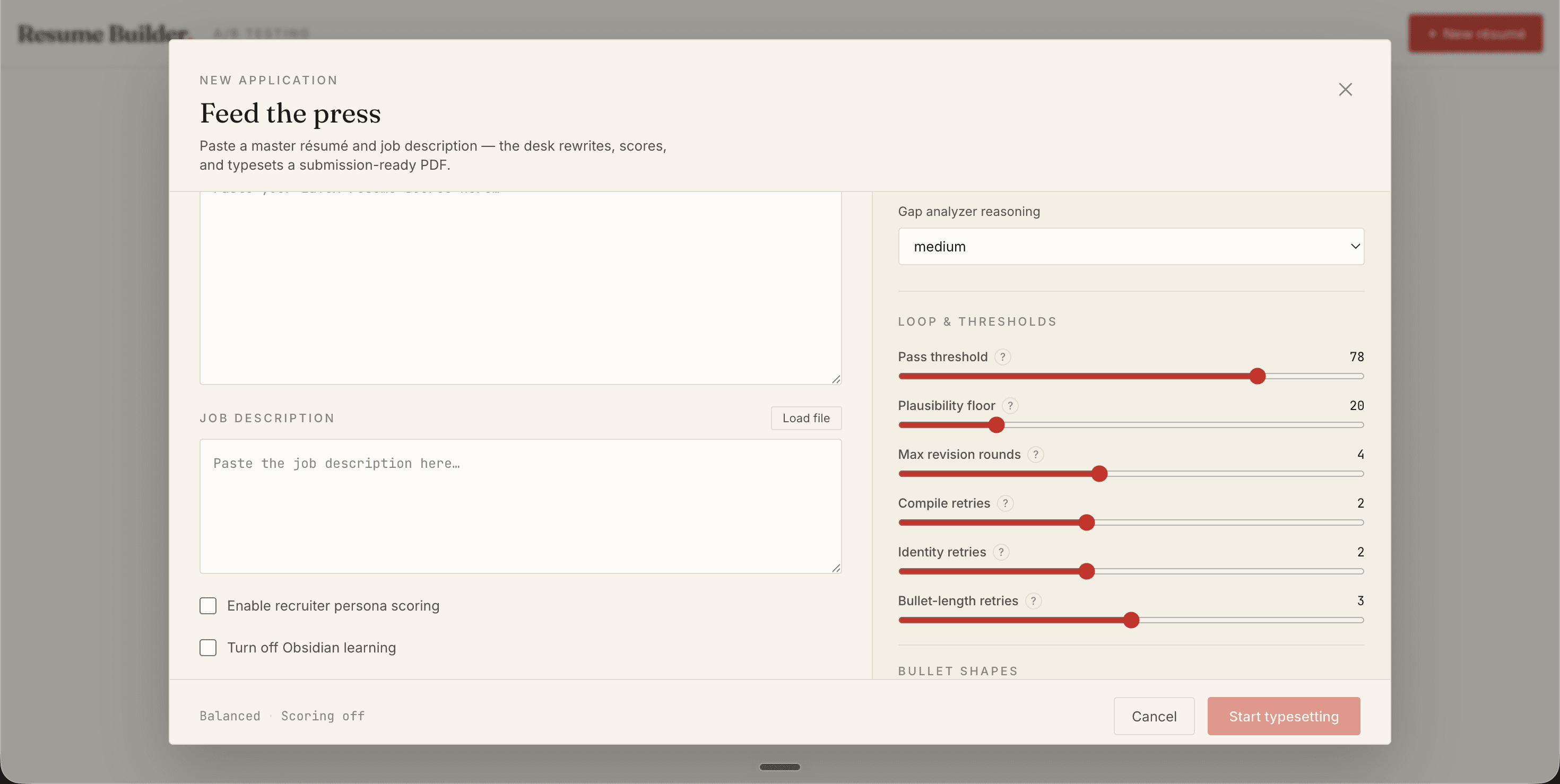This screenshot has width=1560, height=784.
Task: Cancel the new application dialog
Action: (x=1154, y=716)
